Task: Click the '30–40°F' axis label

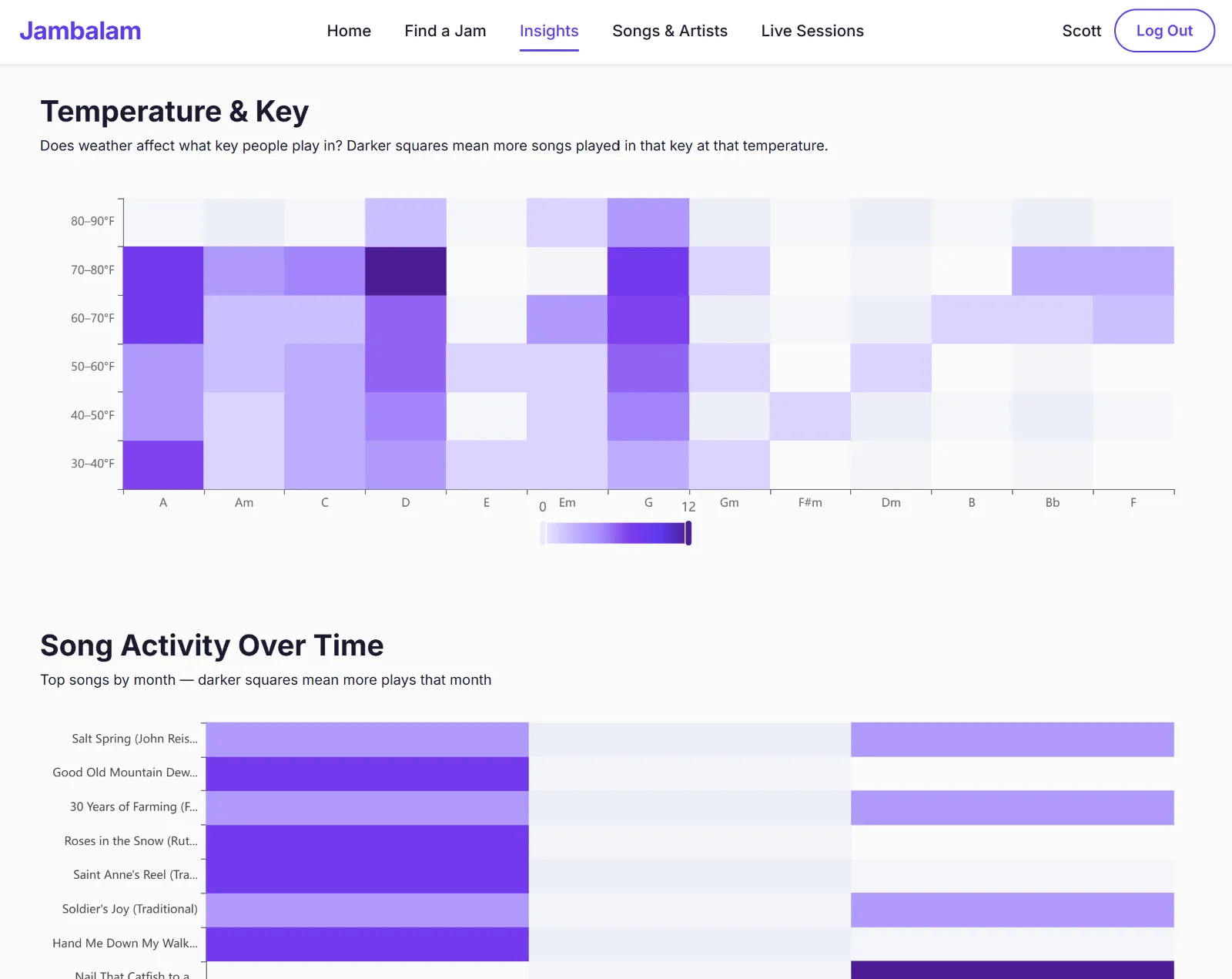Action: point(92,464)
